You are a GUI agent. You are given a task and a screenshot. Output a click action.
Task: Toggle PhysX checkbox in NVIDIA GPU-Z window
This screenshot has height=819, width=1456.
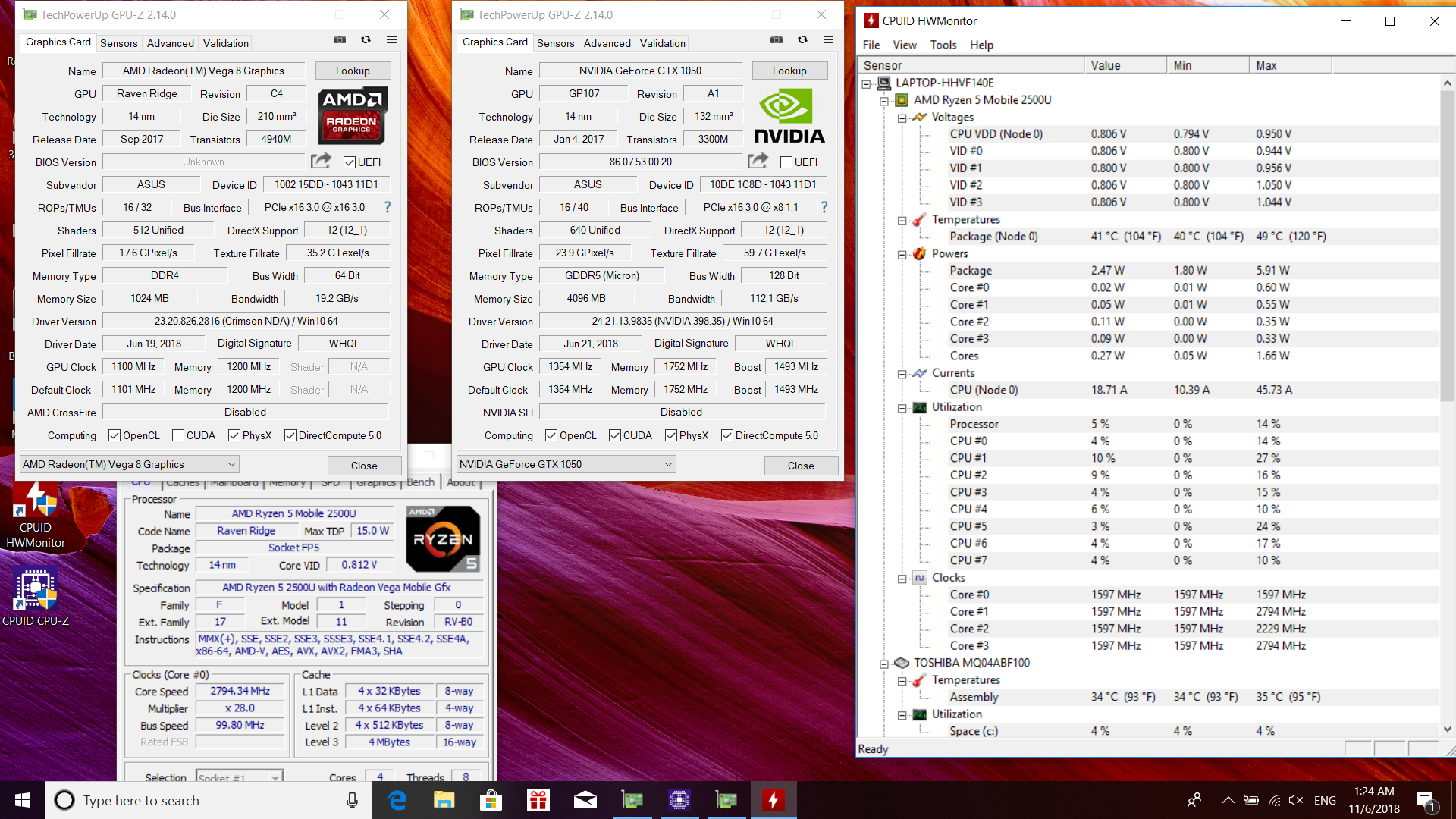(x=671, y=435)
